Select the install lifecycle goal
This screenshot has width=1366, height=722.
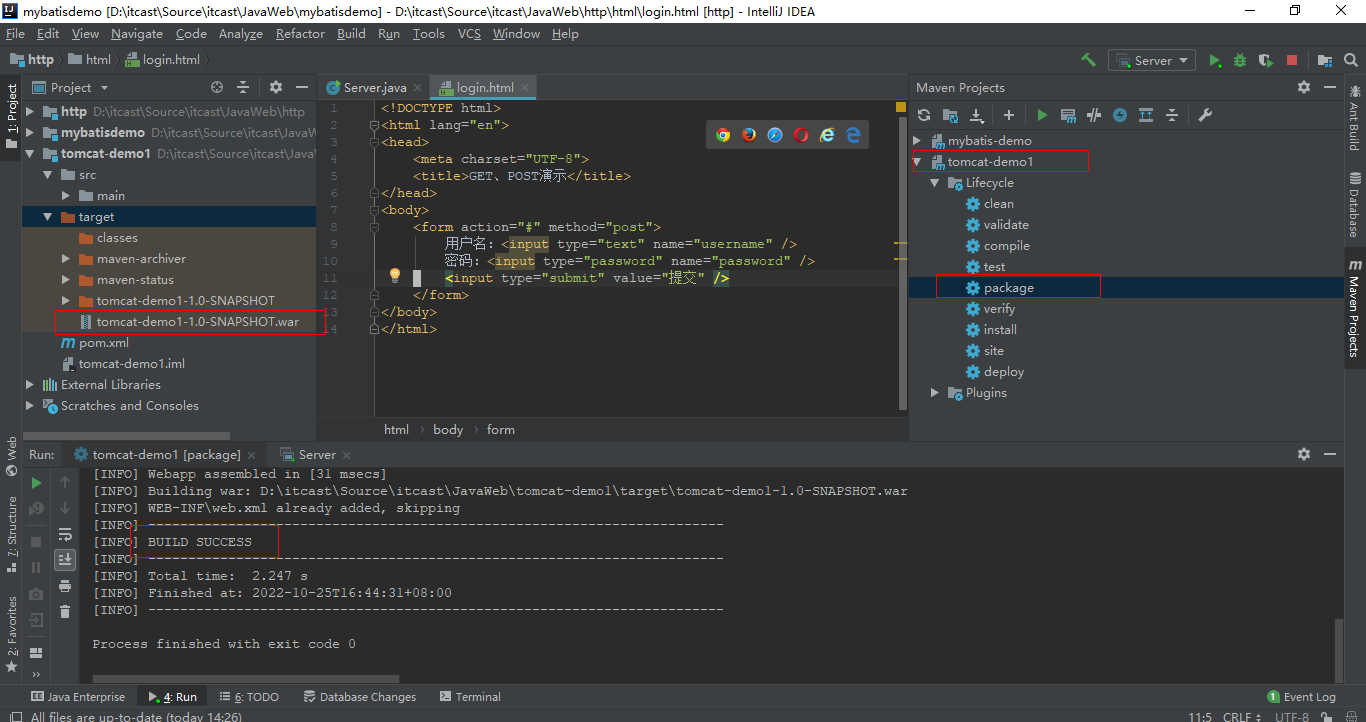(x=1000, y=330)
